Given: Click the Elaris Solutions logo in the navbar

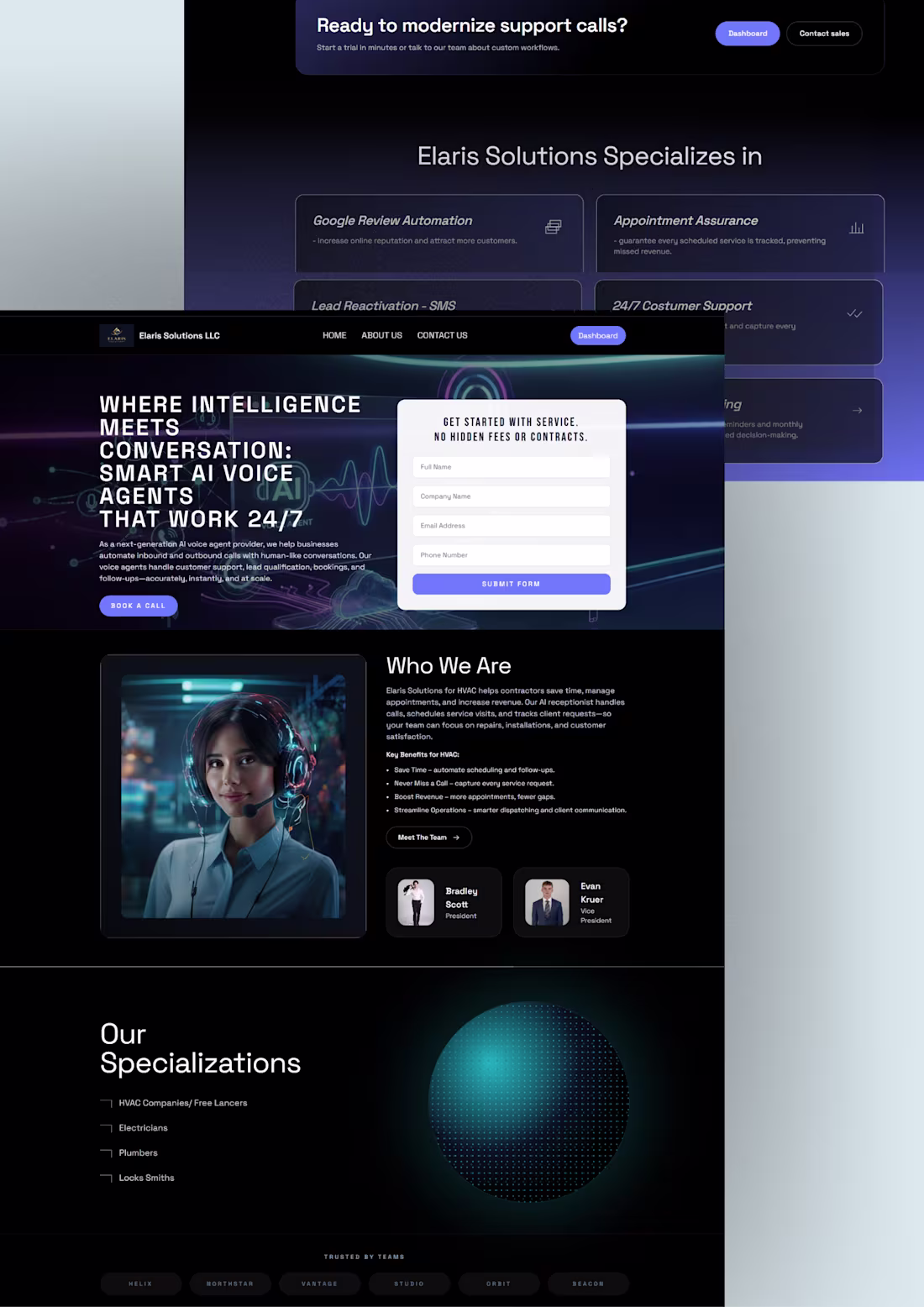Looking at the screenshot, I should 117,334.
